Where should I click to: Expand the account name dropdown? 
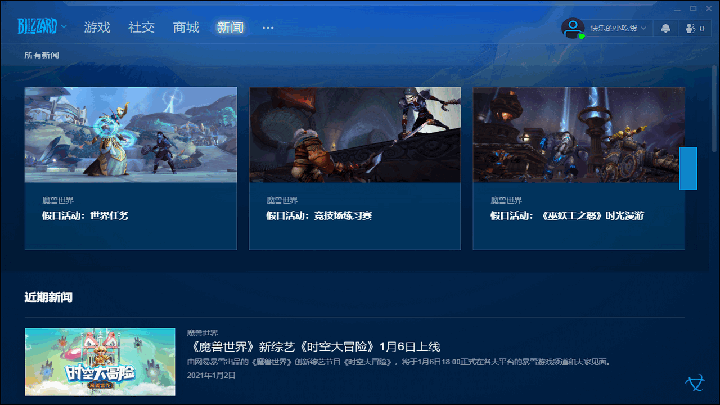point(618,28)
